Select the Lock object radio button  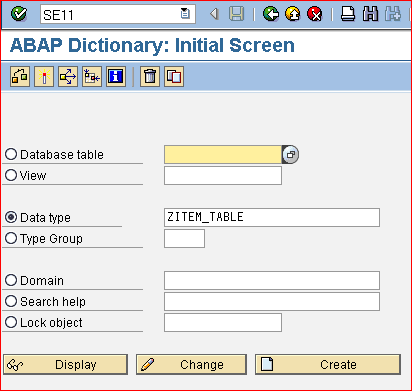tap(11, 322)
